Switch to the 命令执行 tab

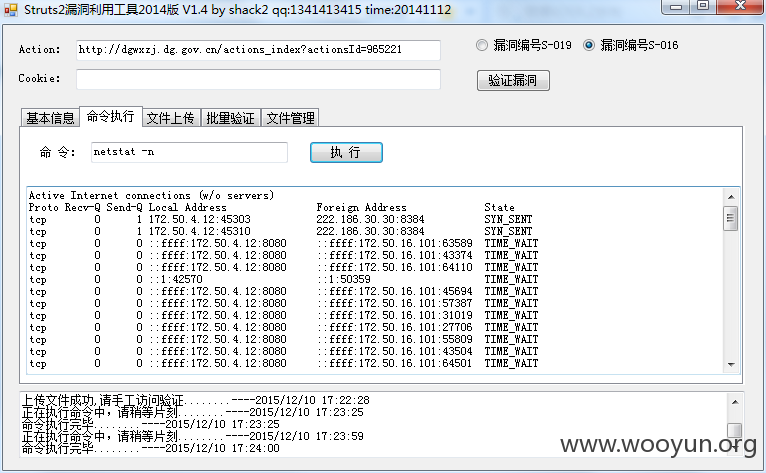click(x=110, y=116)
